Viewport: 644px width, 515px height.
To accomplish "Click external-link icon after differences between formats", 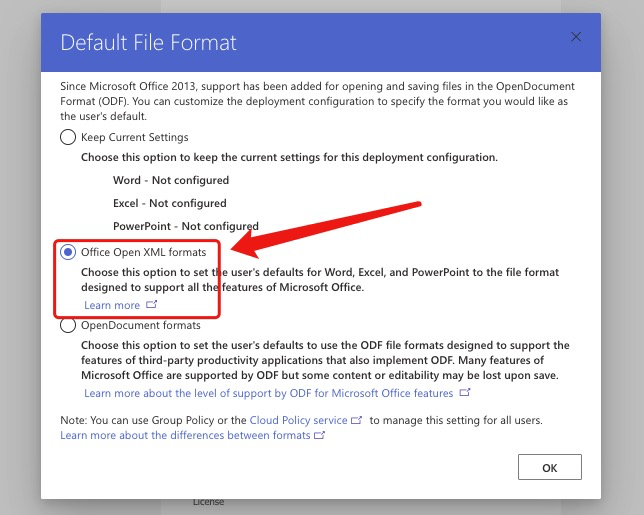I will [x=320, y=435].
